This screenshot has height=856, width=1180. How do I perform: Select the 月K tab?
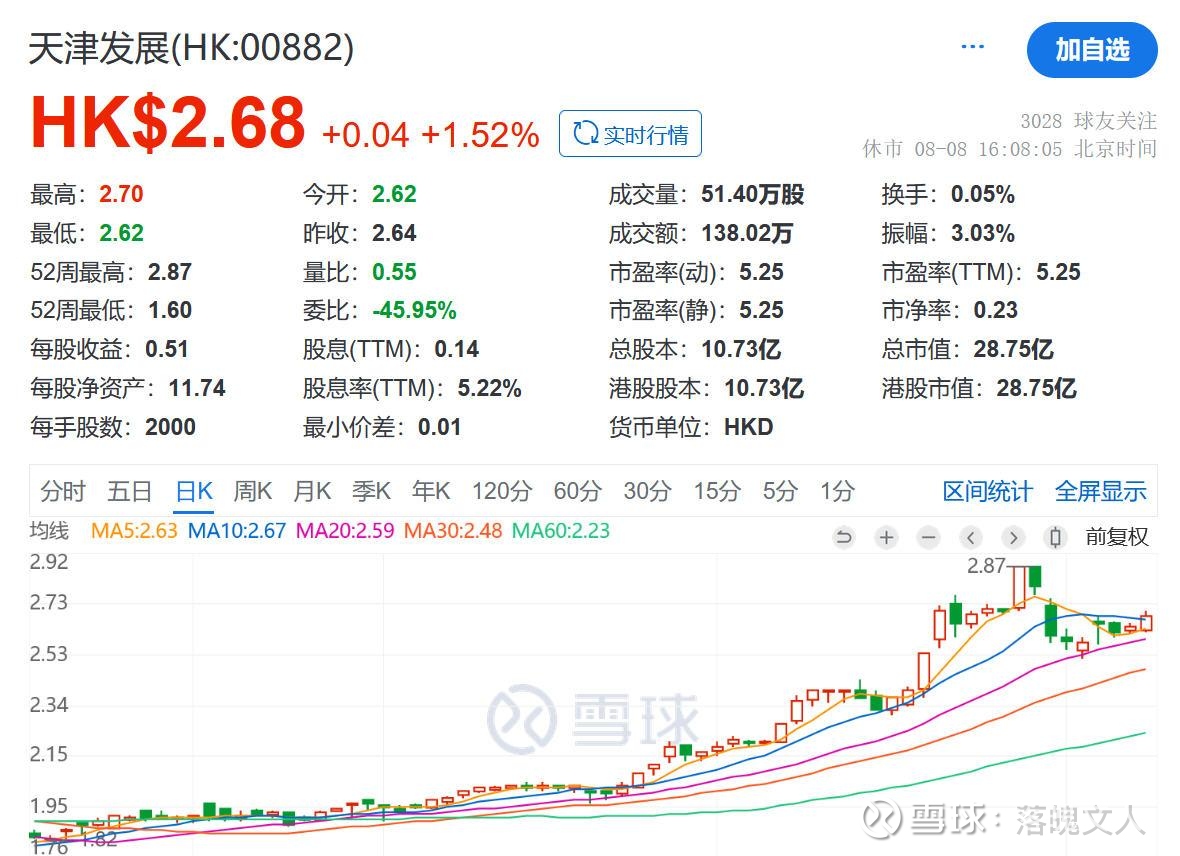tap(312, 492)
